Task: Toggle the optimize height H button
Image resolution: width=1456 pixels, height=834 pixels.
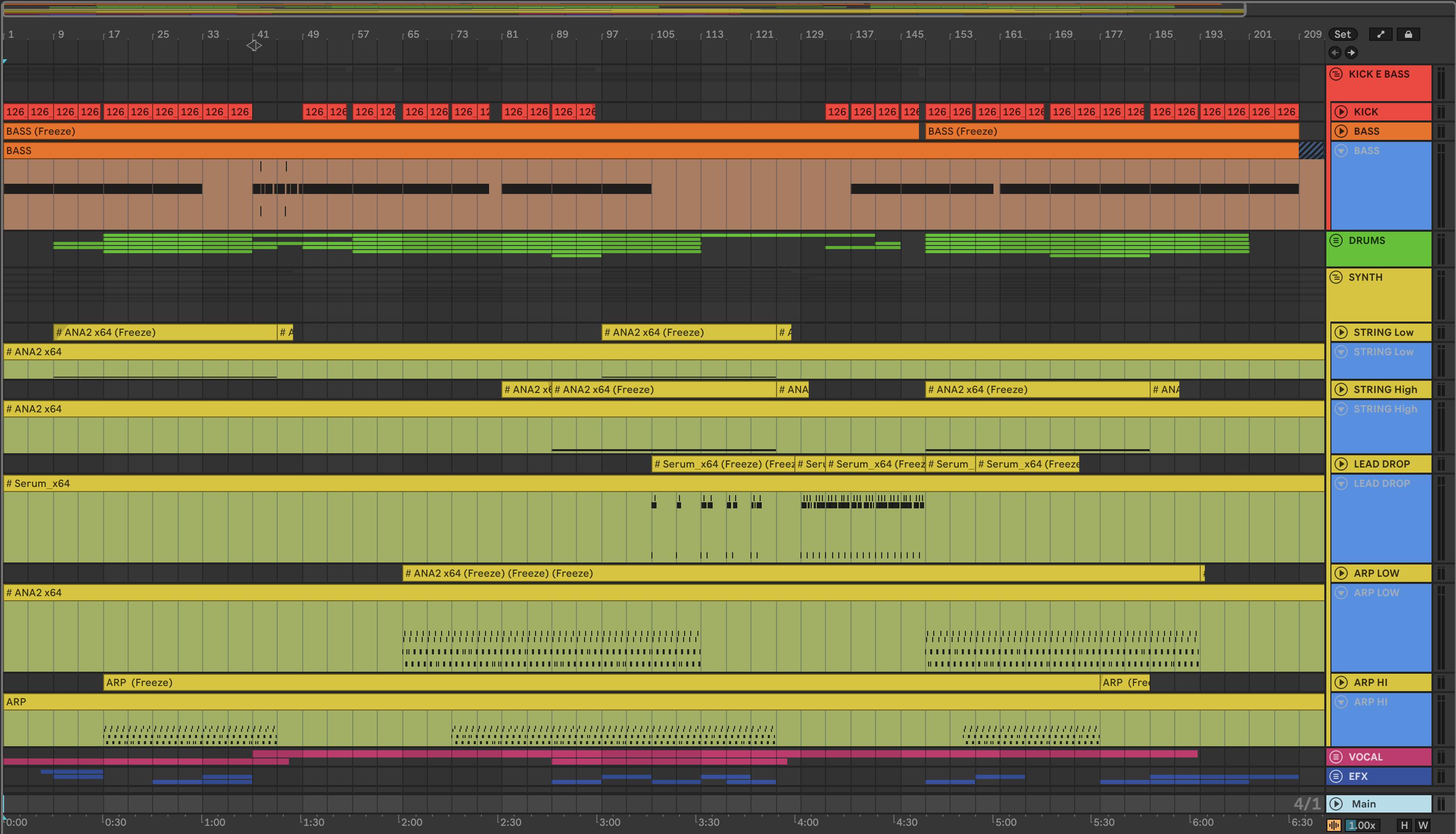Action: [1404, 825]
